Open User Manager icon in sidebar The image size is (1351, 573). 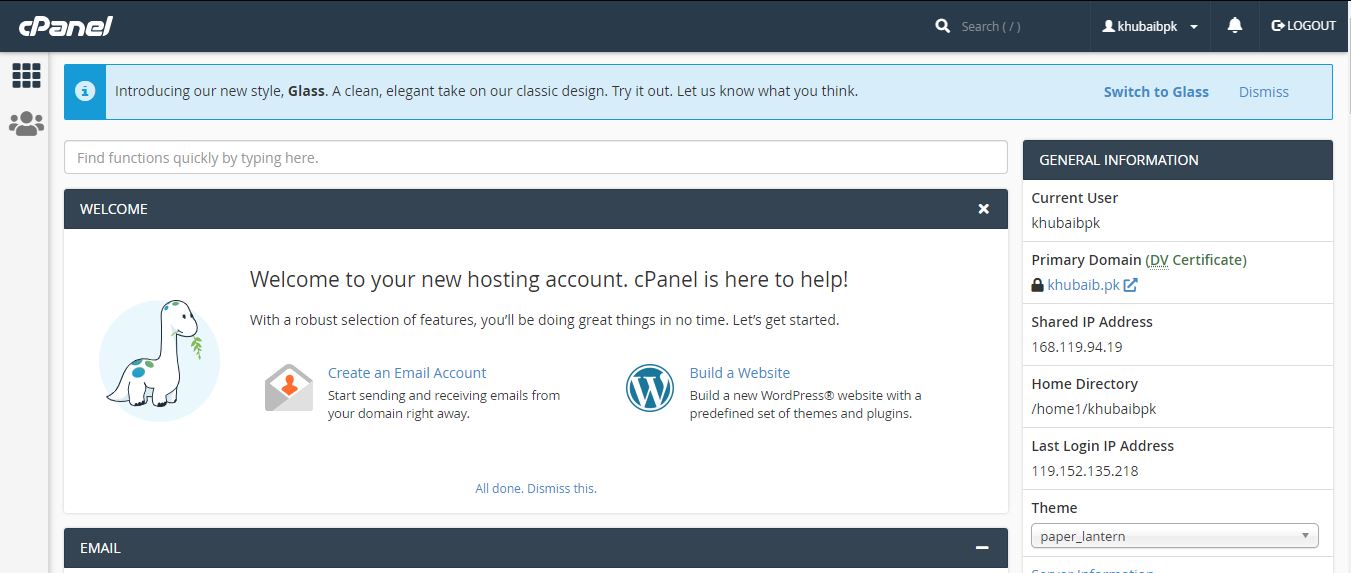pos(26,124)
